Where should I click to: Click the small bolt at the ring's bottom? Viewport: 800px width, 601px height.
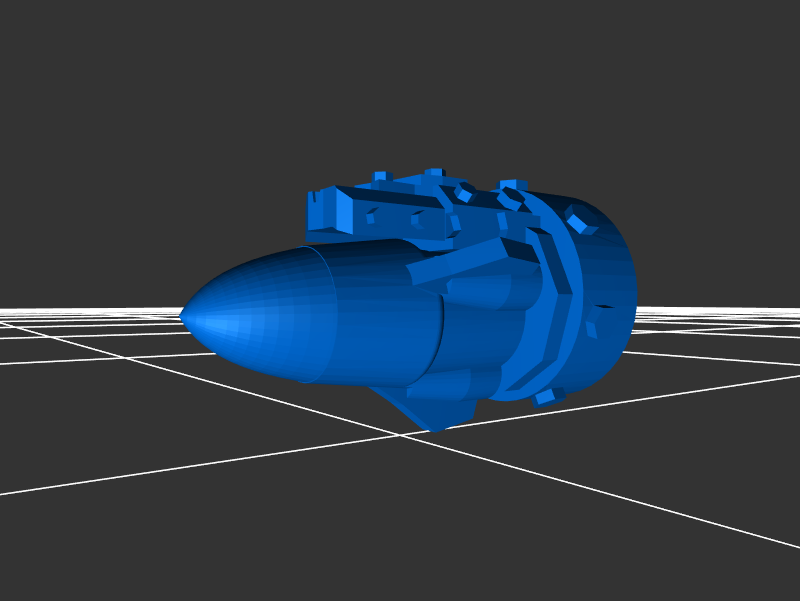point(545,397)
